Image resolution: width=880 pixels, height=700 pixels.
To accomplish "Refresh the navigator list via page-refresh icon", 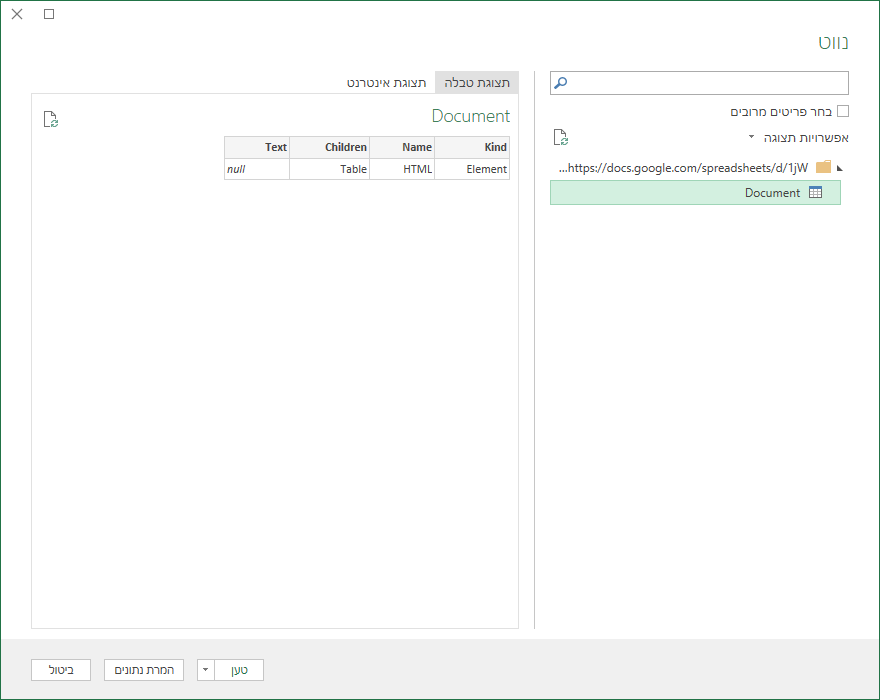I will (561, 137).
